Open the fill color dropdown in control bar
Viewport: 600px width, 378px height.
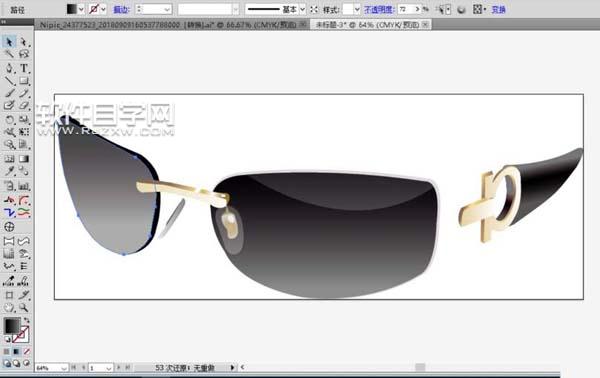[81, 9]
